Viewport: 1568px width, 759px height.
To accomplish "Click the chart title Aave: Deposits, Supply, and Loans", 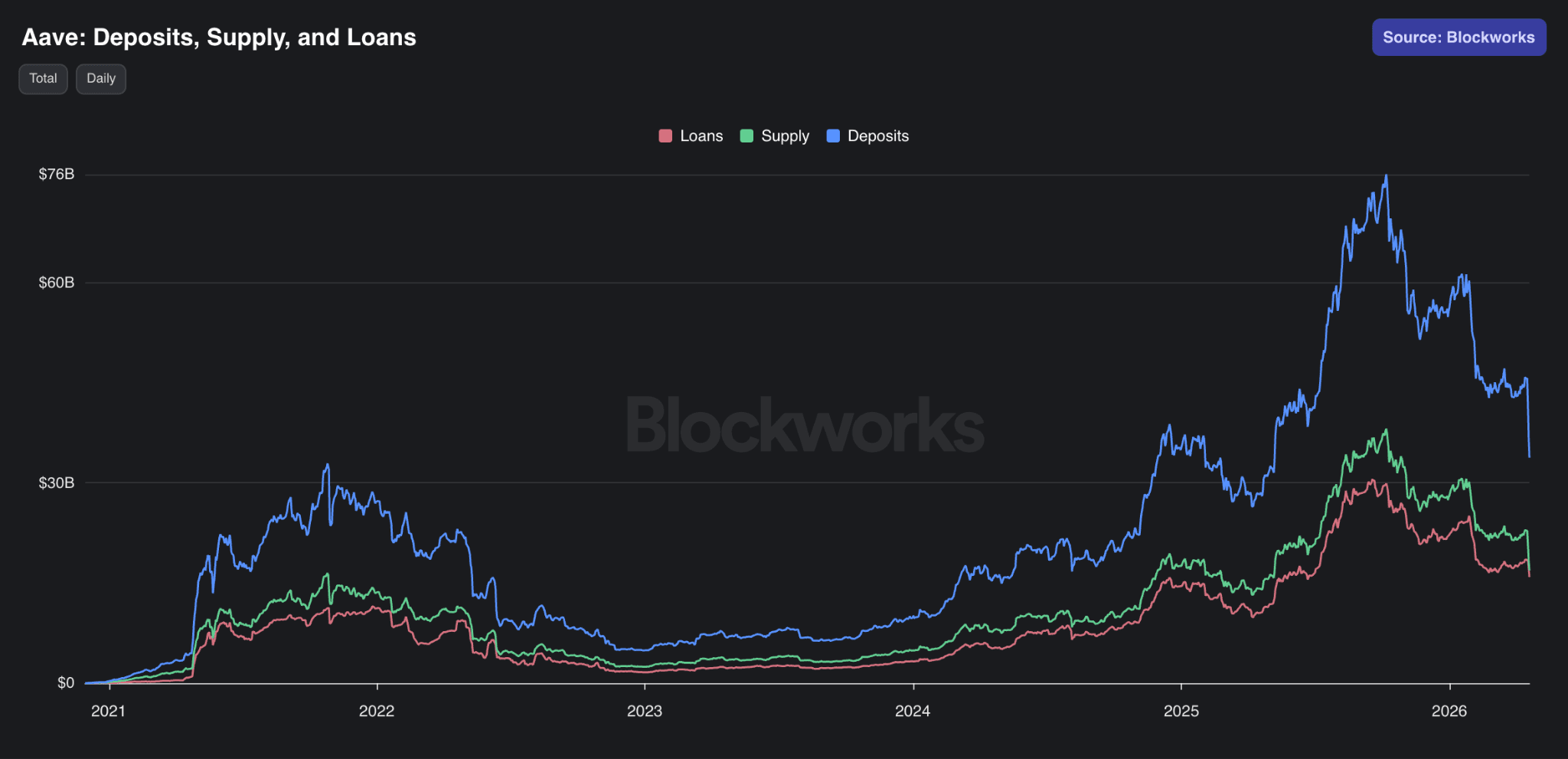I will 219,38.
